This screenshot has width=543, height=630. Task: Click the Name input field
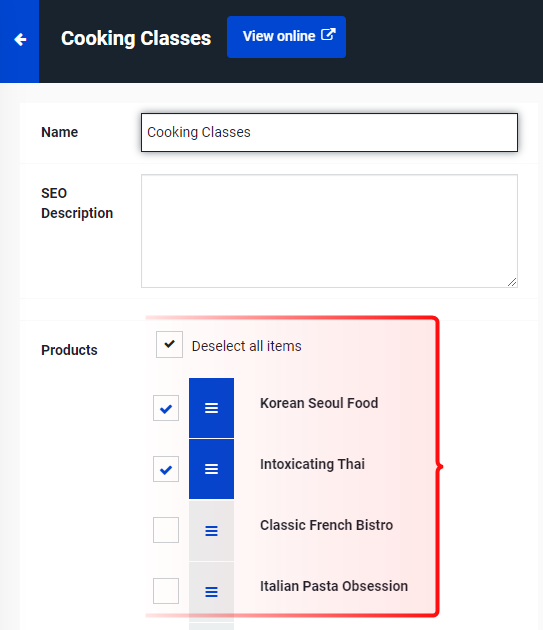(329, 133)
